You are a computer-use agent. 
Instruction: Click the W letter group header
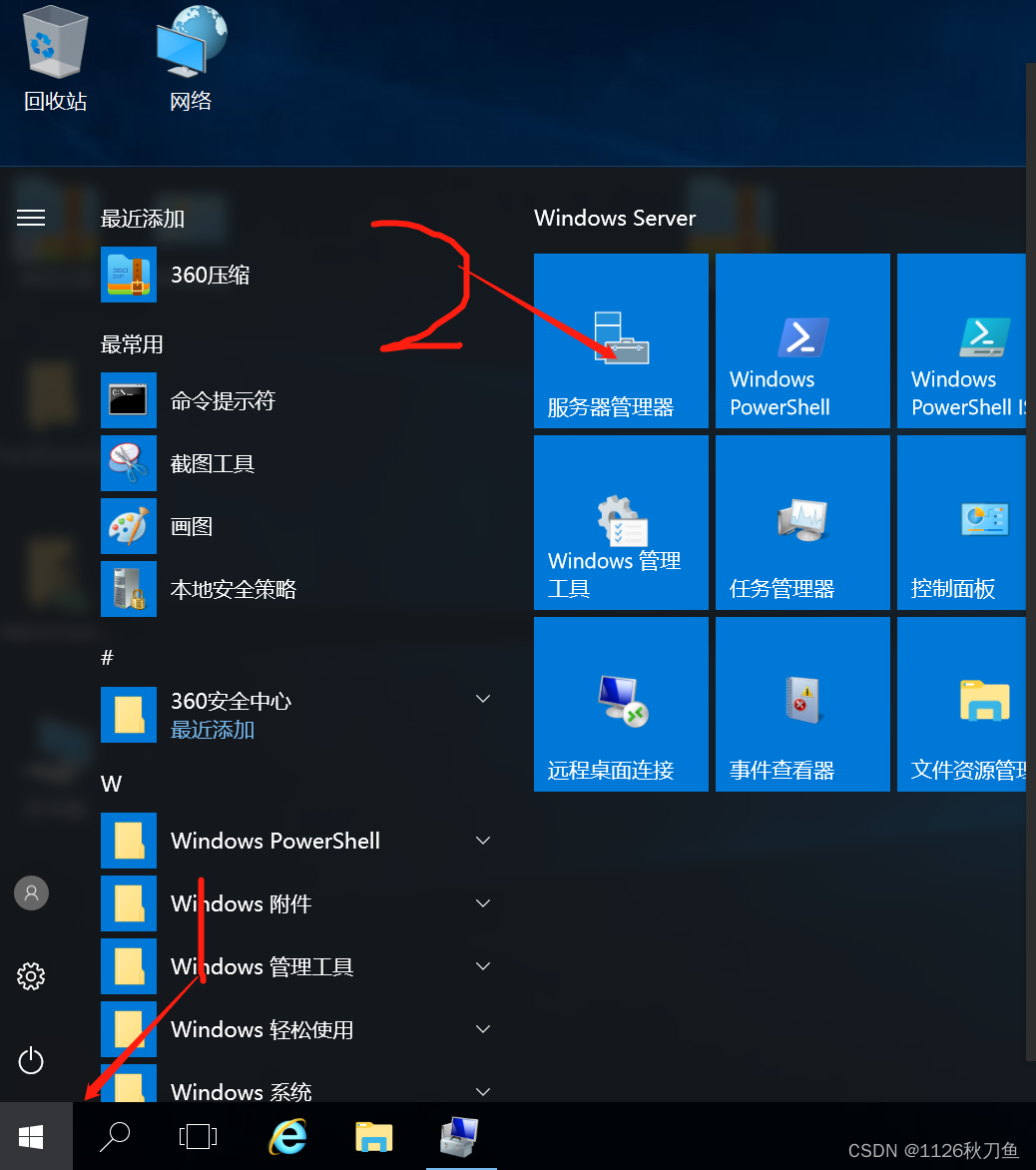tap(111, 784)
